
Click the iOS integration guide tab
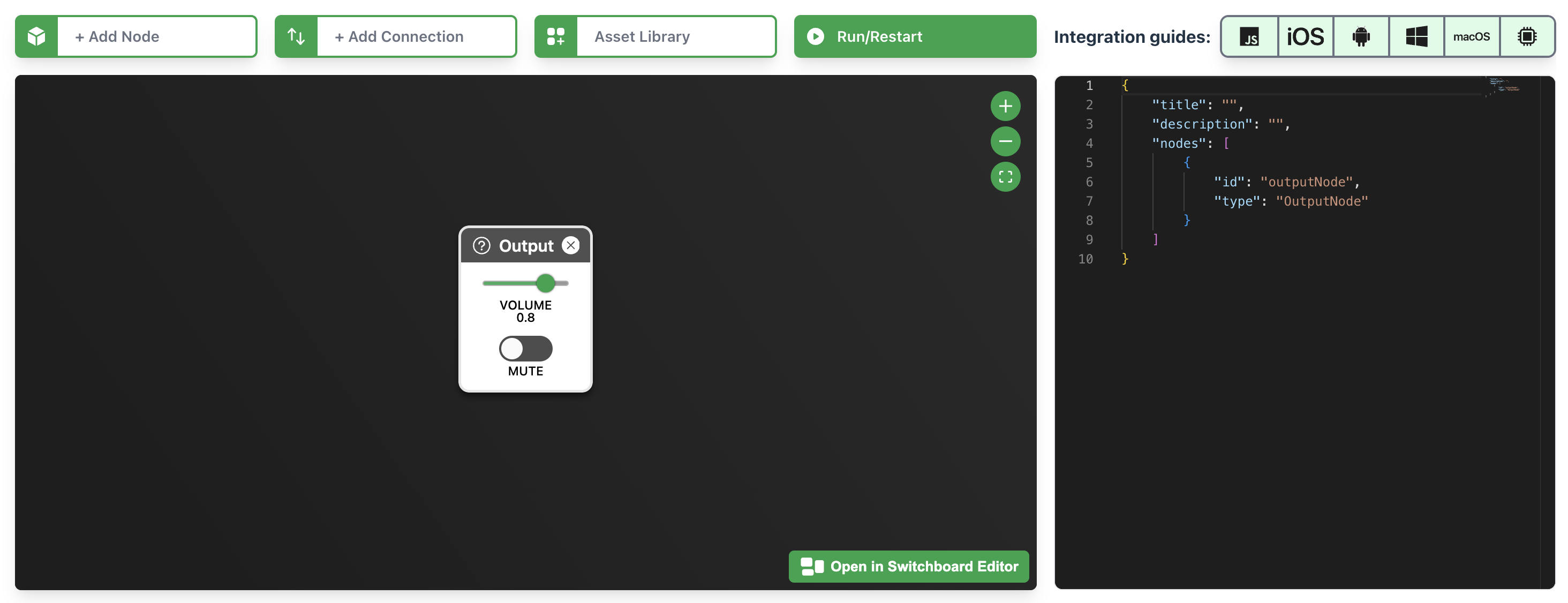point(1305,35)
